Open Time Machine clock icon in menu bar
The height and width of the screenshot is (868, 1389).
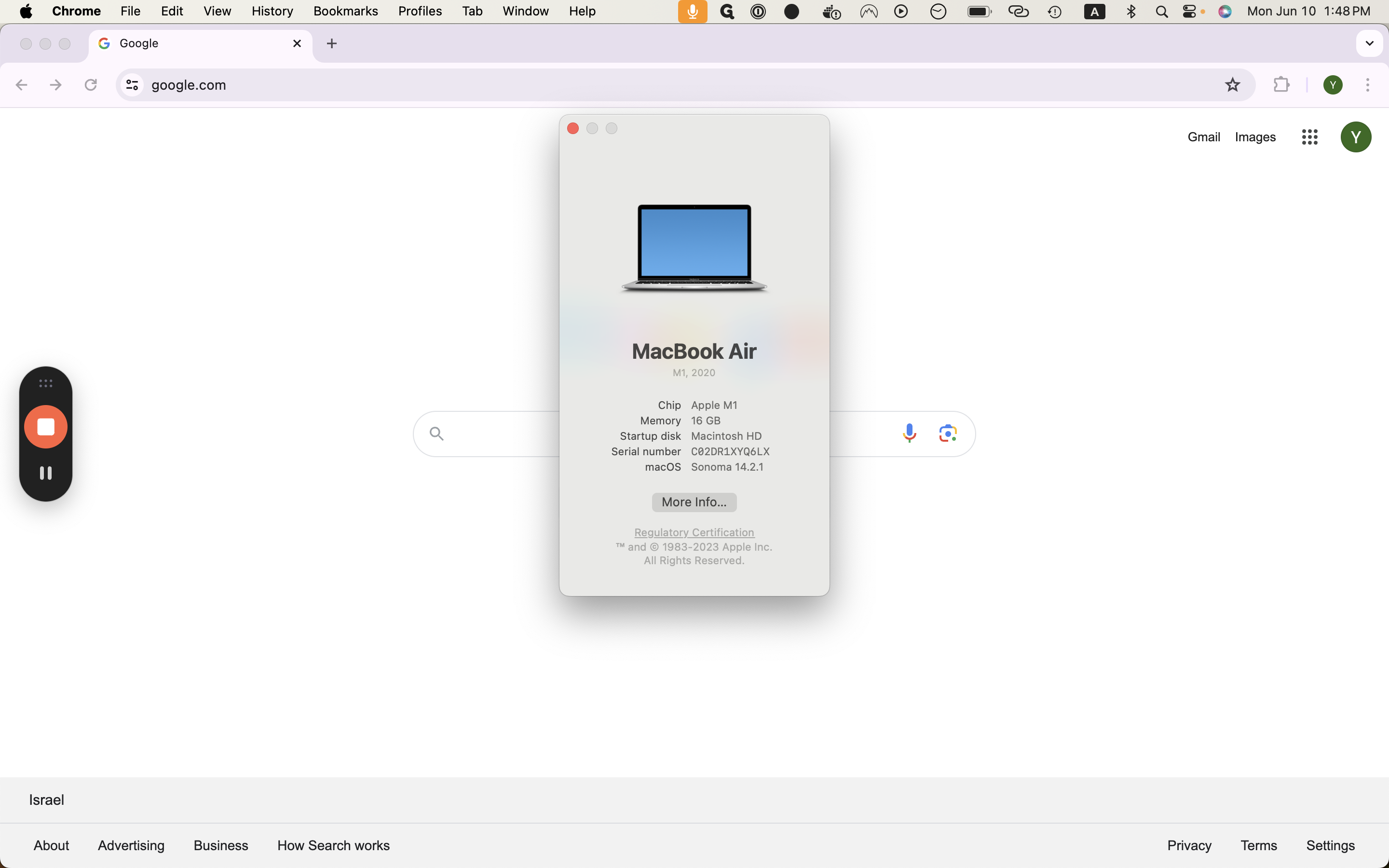[1054, 12]
